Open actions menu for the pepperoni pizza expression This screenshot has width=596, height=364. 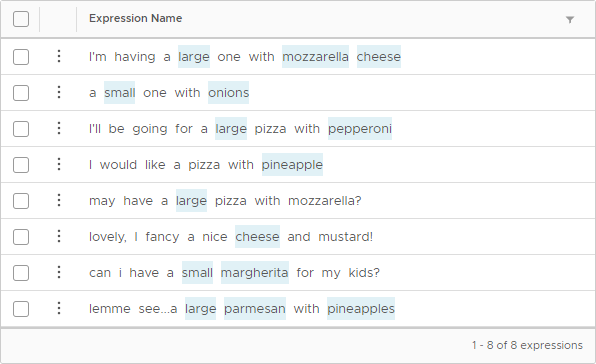pyautogui.click(x=59, y=128)
